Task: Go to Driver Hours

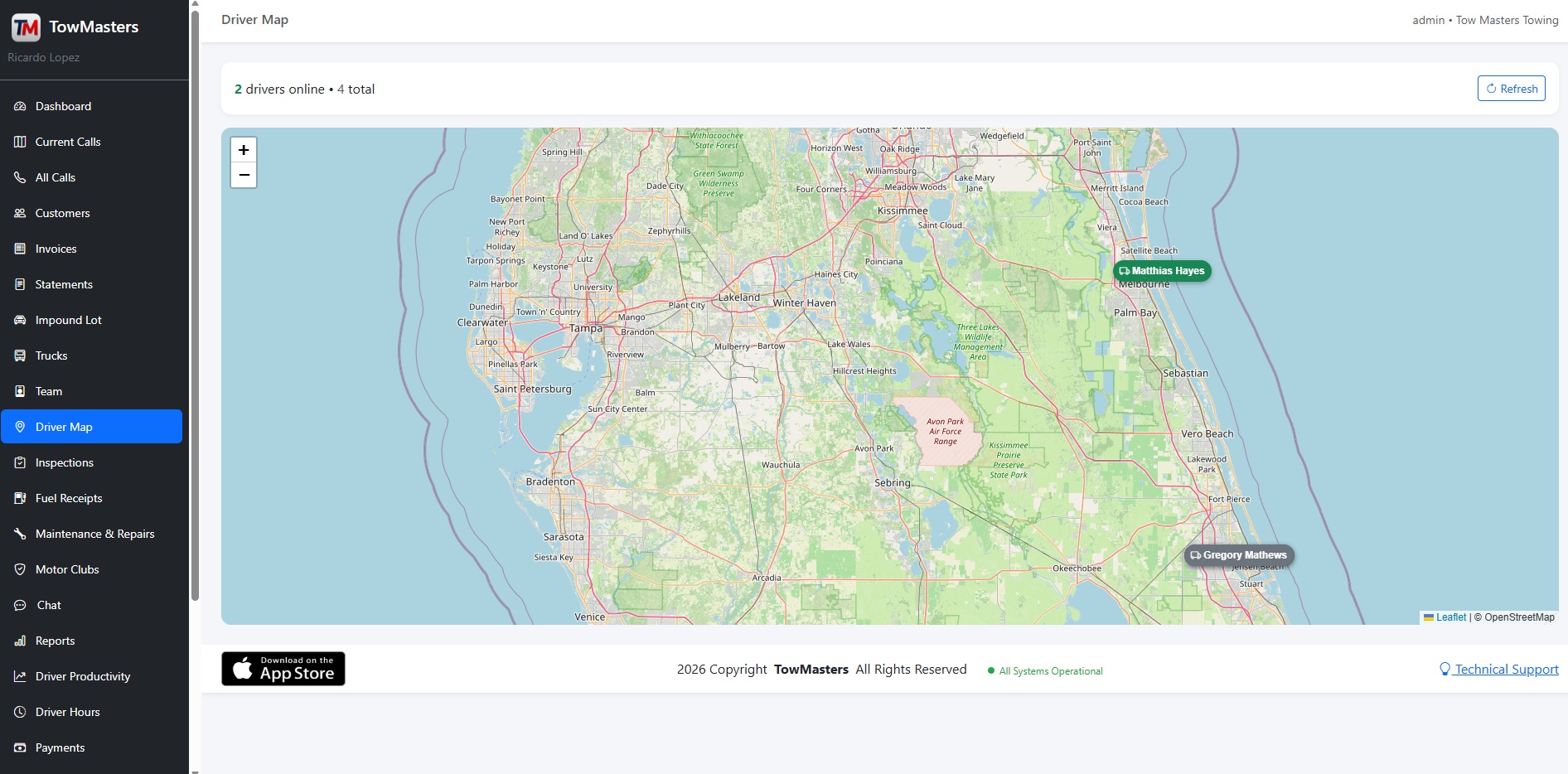Action: (x=91, y=712)
